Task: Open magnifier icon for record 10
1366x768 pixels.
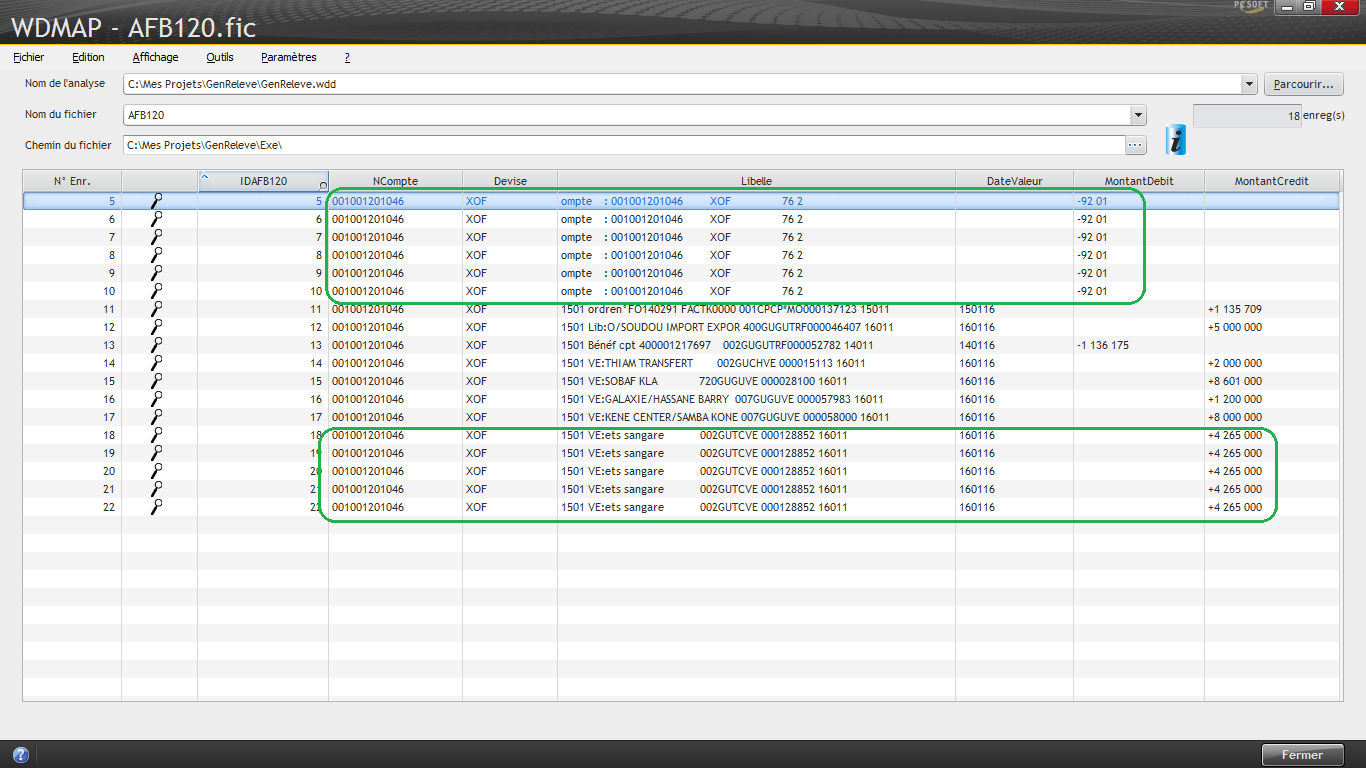Action: click(157, 291)
